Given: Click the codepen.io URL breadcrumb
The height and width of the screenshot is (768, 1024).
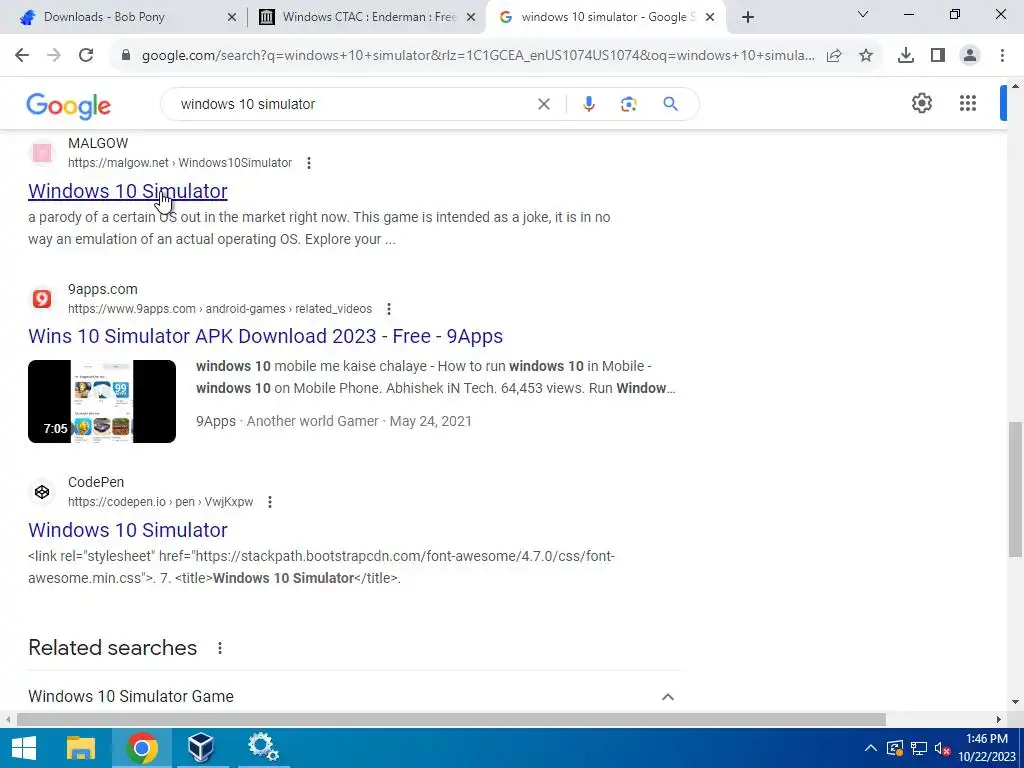Looking at the screenshot, I should click(x=161, y=502).
